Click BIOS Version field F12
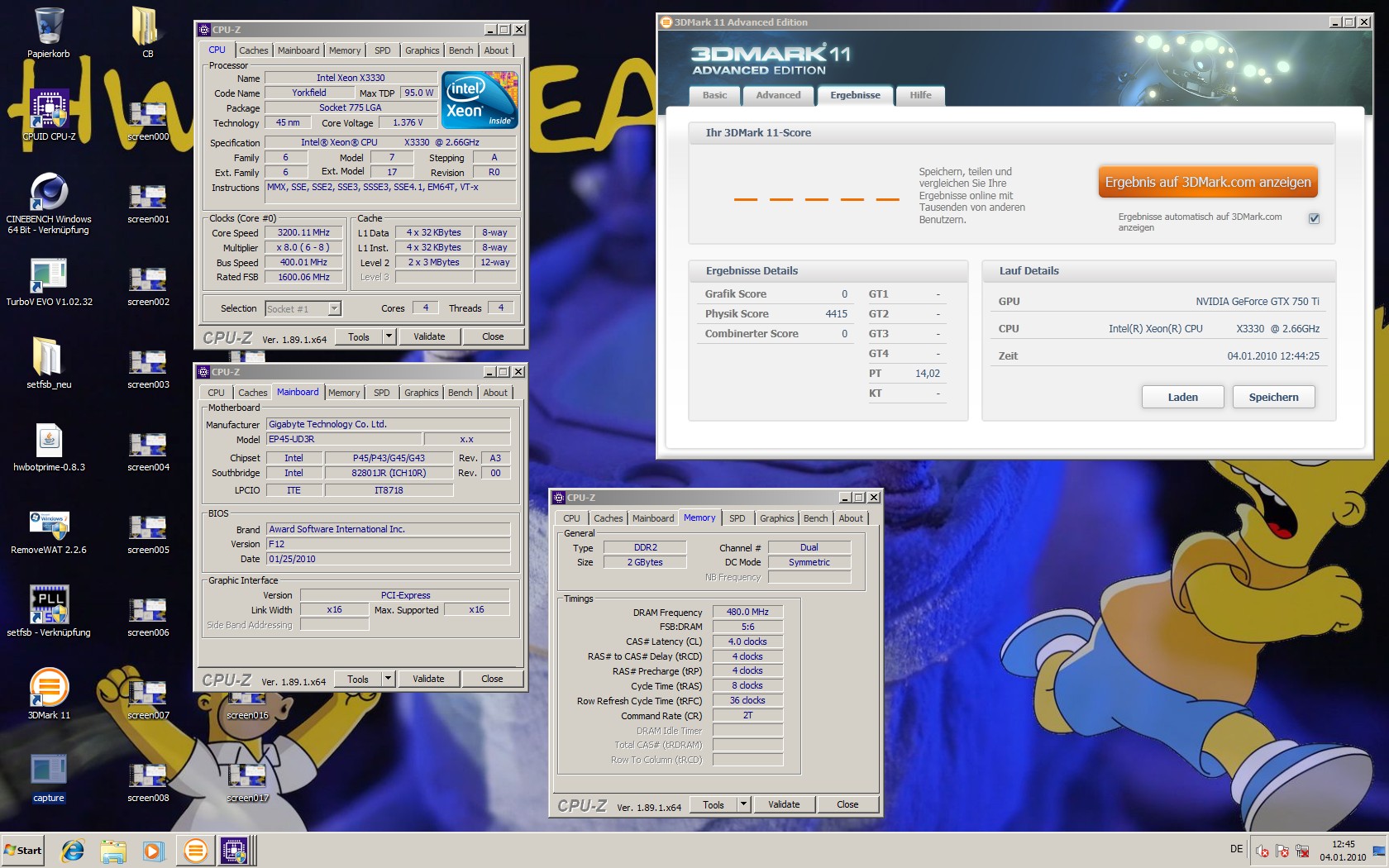Screen dimensions: 1389x868 click(x=388, y=544)
